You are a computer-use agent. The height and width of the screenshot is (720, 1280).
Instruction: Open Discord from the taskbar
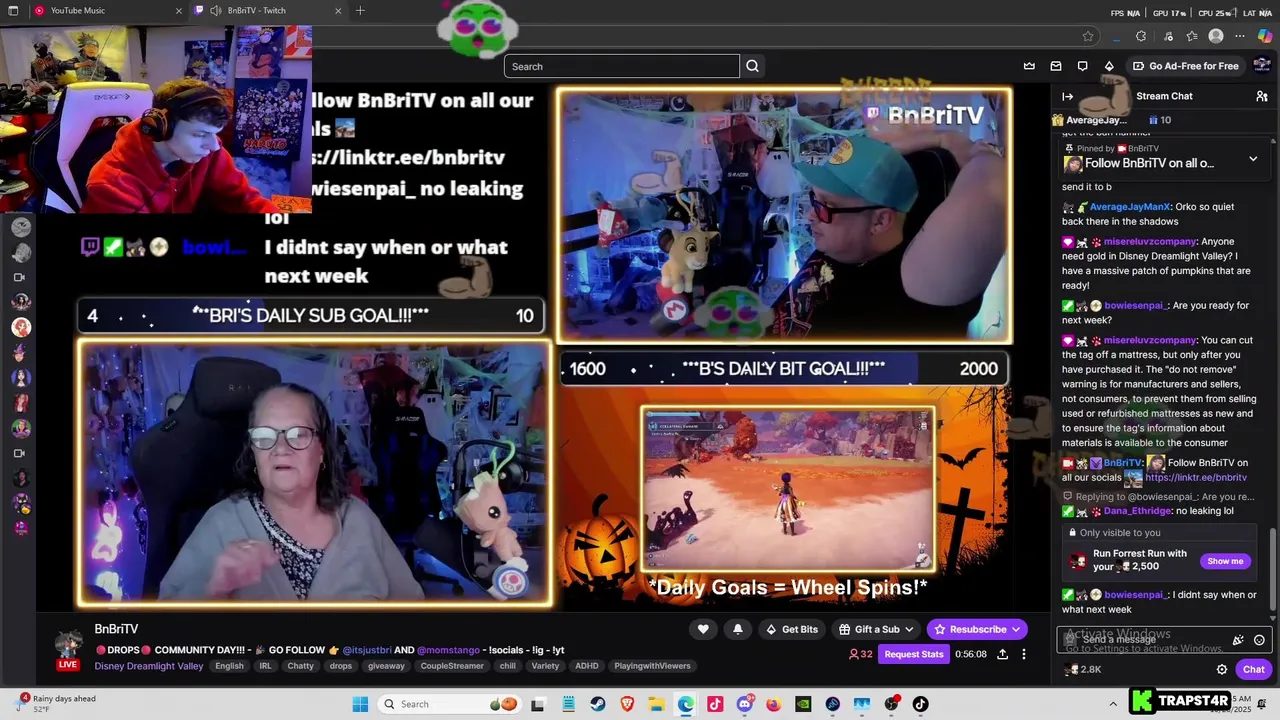[x=744, y=704]
